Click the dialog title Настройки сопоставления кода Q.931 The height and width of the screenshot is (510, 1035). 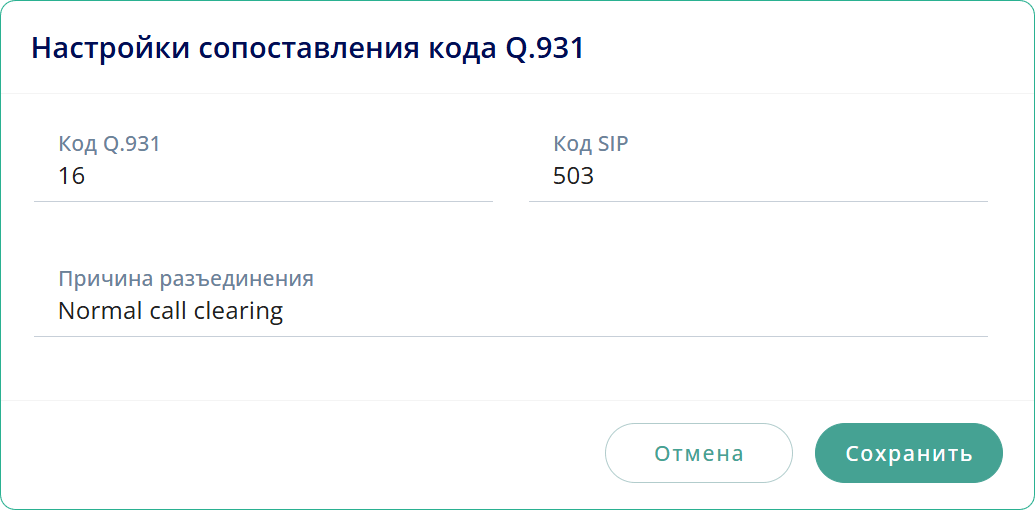pyautogui.click(x=308, y=49)
